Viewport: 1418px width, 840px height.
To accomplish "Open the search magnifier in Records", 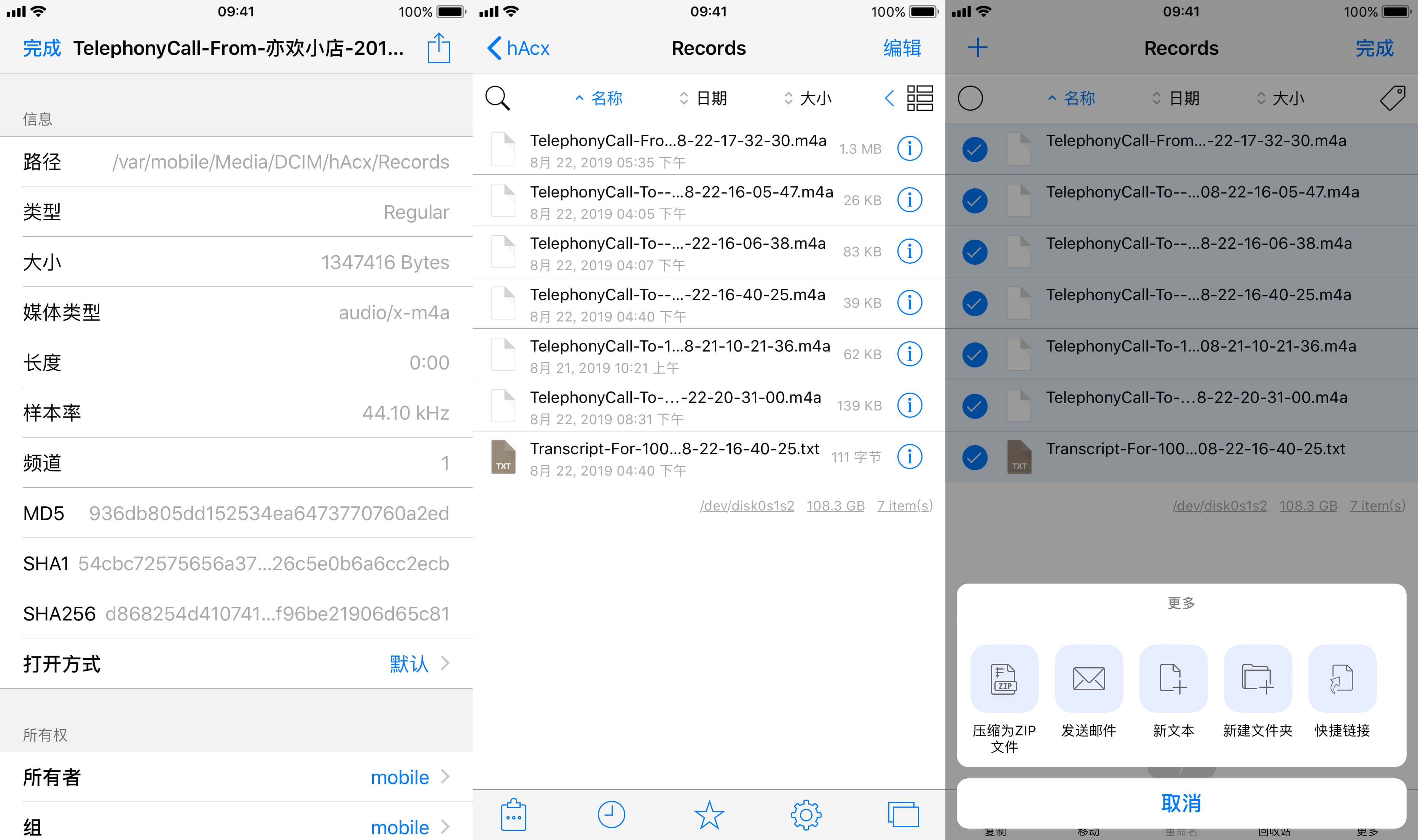I will point(497,98).
